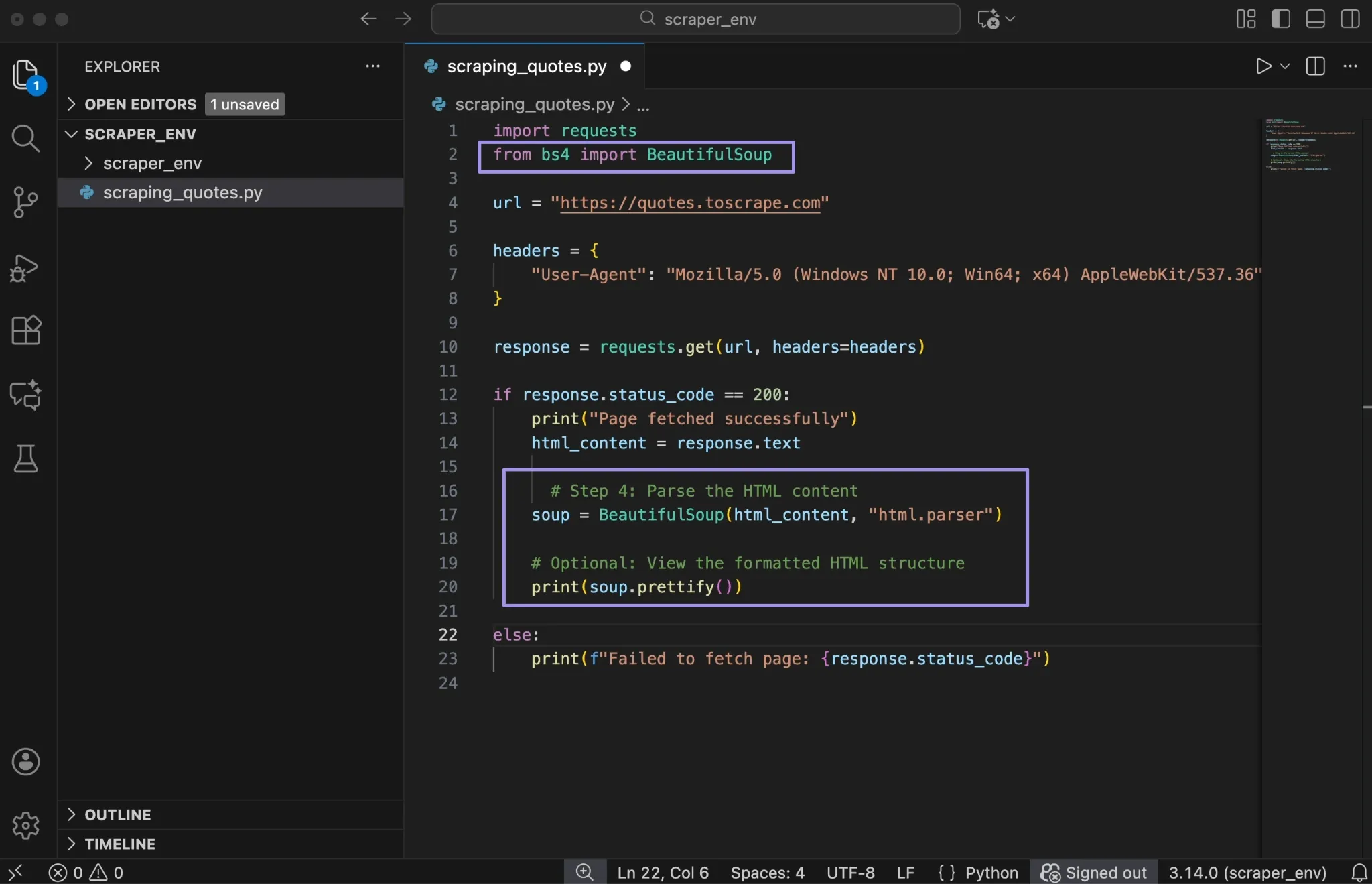Toggle the secondary side bar visibility
Viewport: 1372px width, 884px height.
pyautogui.click(x=1351, y=19)
